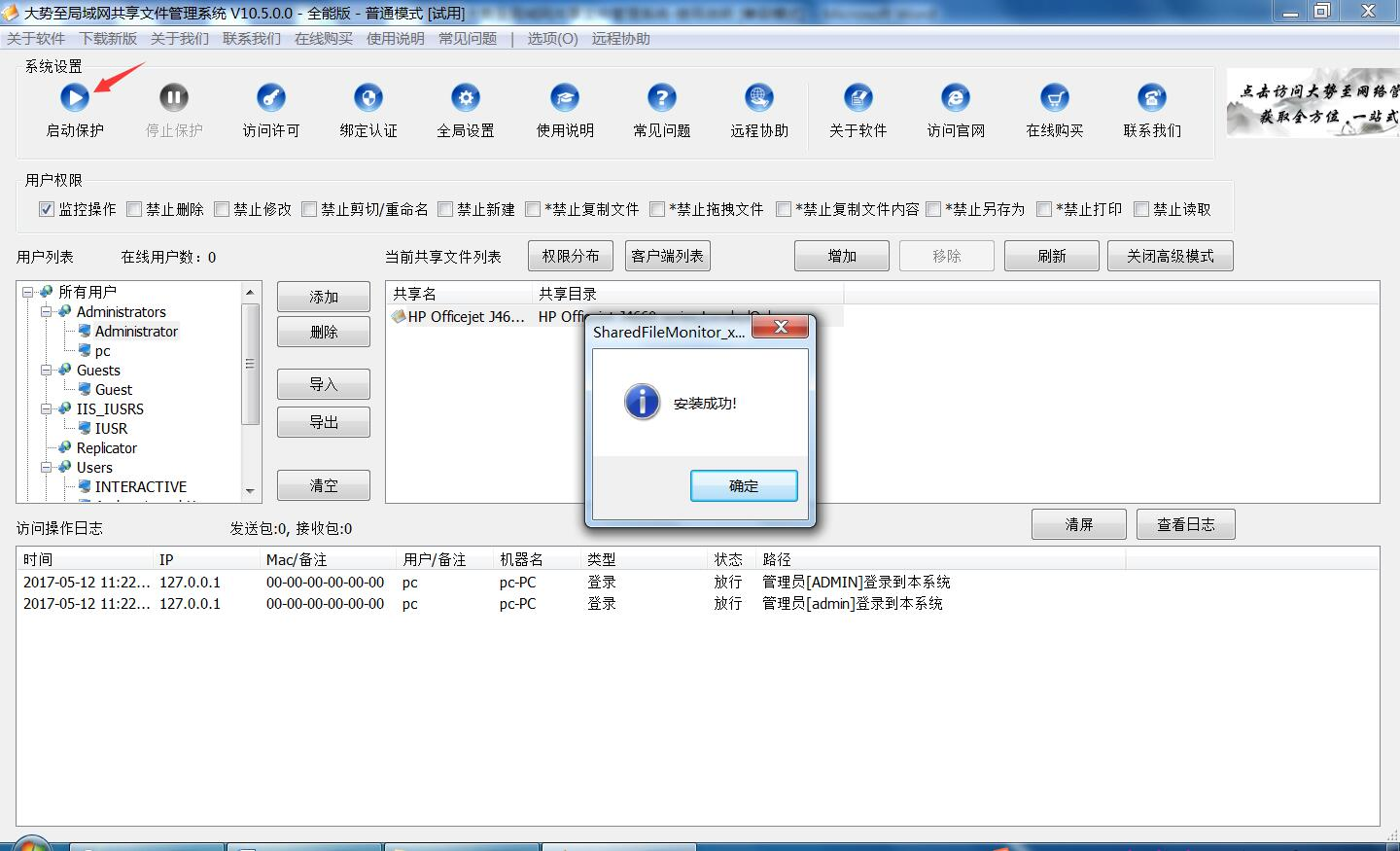Select the Guest user in tree
Screen dimensions: 1400x851
click(113, 390)
